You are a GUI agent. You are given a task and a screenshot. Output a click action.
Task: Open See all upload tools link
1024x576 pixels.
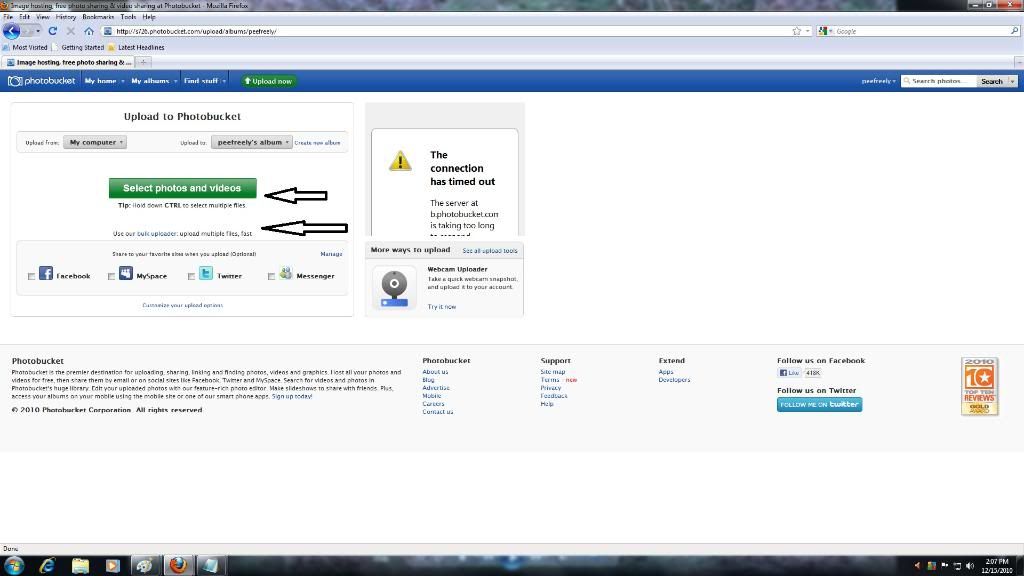point(490,250)
